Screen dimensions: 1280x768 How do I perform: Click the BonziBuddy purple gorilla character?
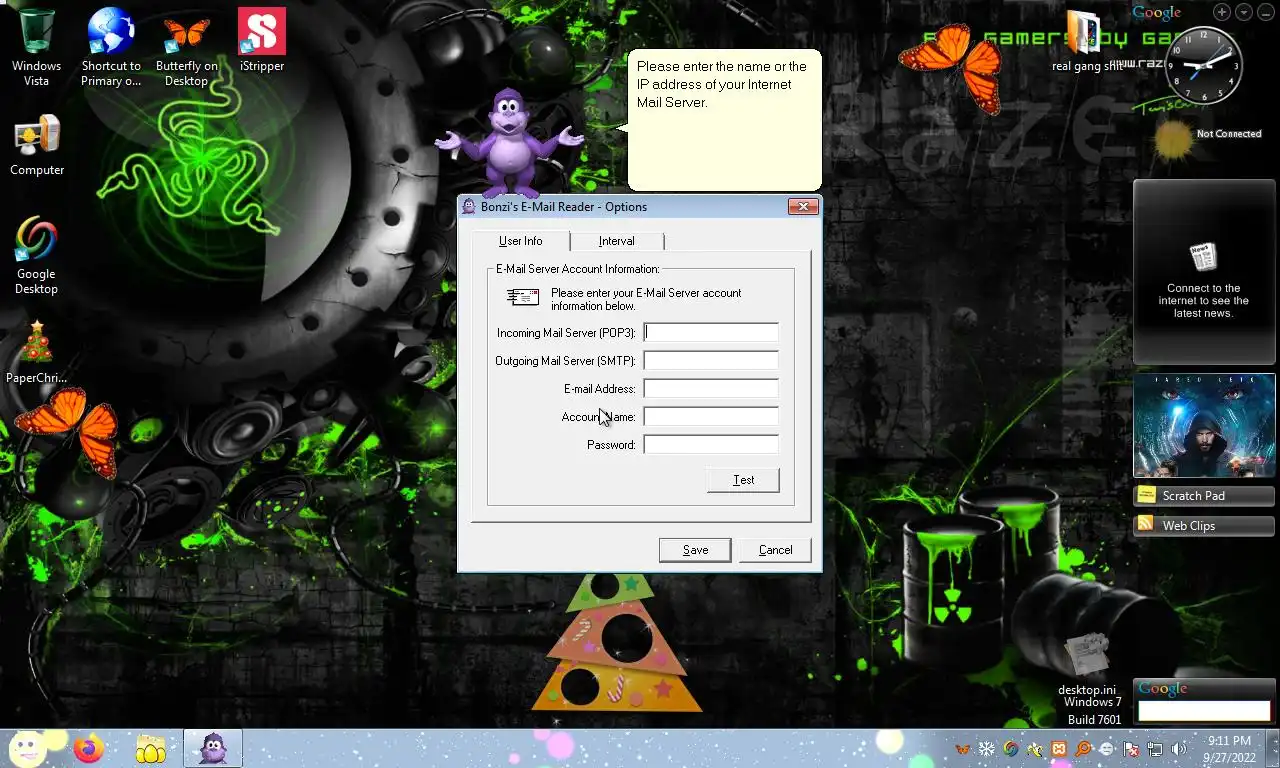[x=510, y=142]
